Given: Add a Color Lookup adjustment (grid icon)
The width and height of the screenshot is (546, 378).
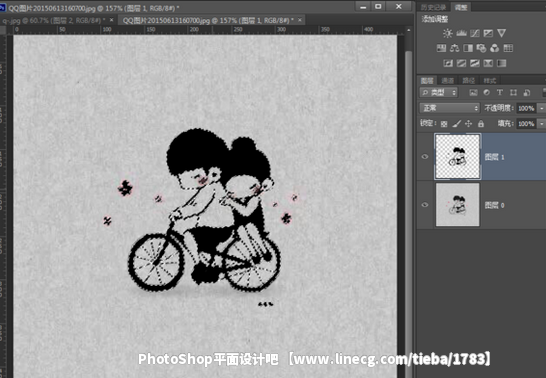Looking at the screenshot, I should click(508, 48).
